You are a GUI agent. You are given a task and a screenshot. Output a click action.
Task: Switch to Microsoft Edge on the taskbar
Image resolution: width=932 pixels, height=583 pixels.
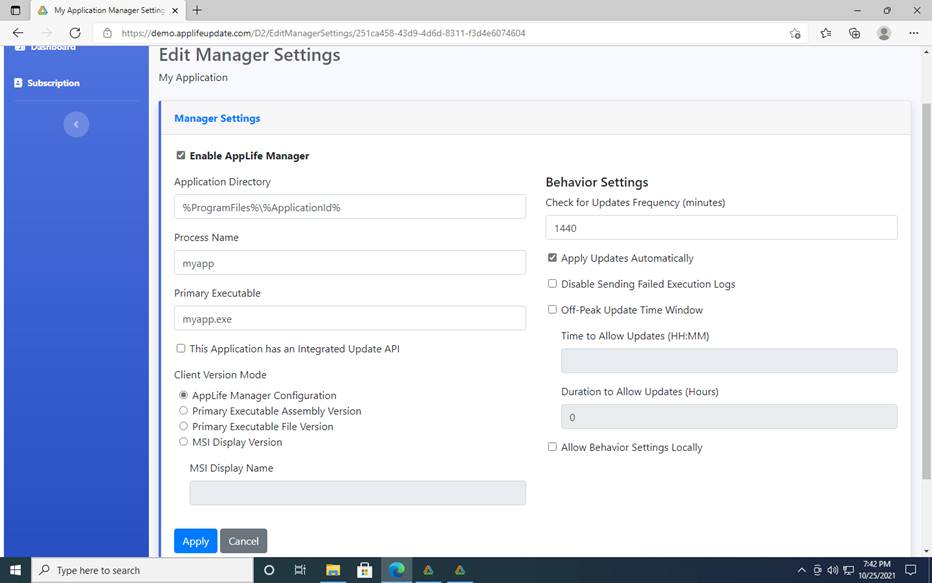396,570
